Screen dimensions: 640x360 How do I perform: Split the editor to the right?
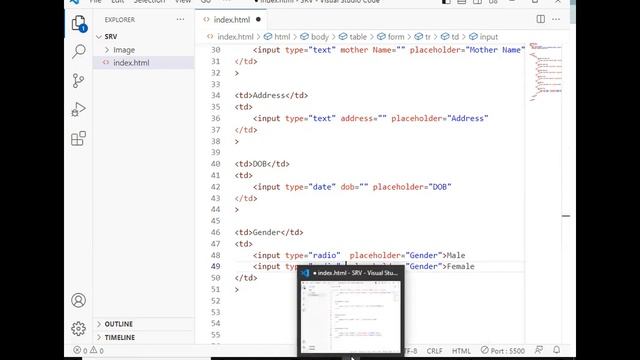coord(540,19)
